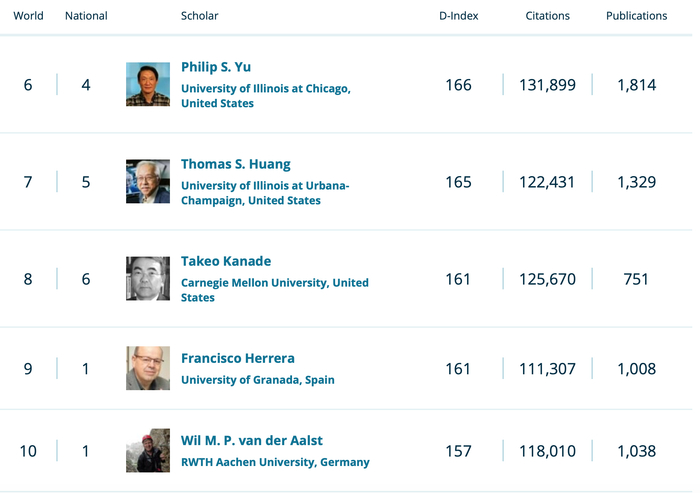Viewport: 700px width, 493px height.
Task: Follow the Carnegie Mellon University link
Action: [x=274, y=283]
